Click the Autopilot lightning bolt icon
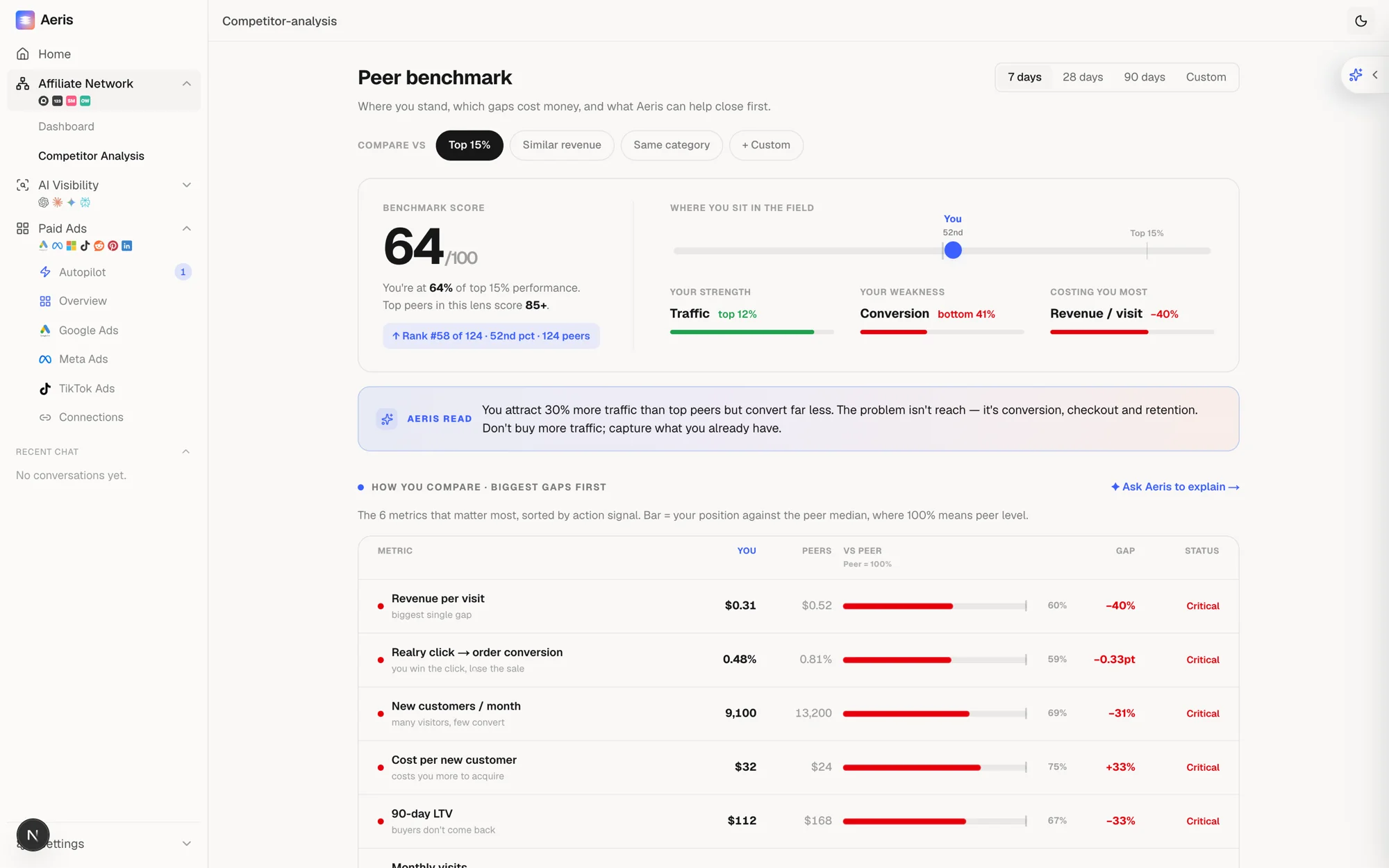 45,272
